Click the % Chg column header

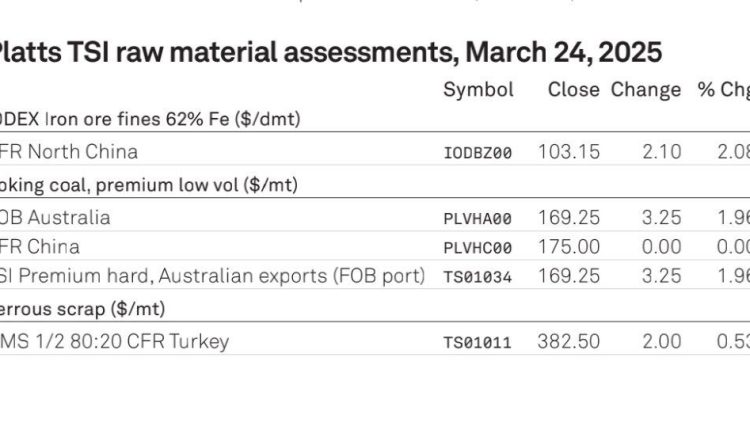point(724,90)
